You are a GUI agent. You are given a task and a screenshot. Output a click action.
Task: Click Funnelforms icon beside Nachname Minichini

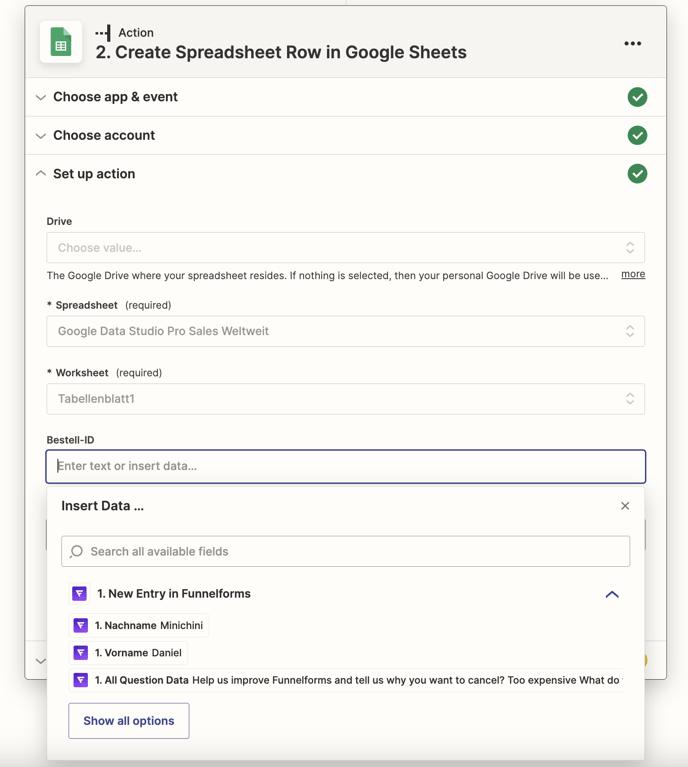[81, 625]
